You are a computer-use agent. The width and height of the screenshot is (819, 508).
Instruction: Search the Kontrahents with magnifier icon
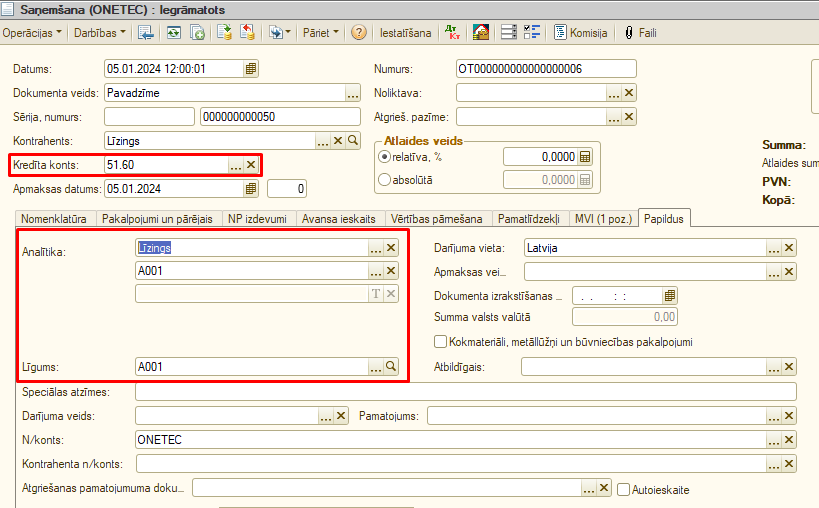pos(352,141)
